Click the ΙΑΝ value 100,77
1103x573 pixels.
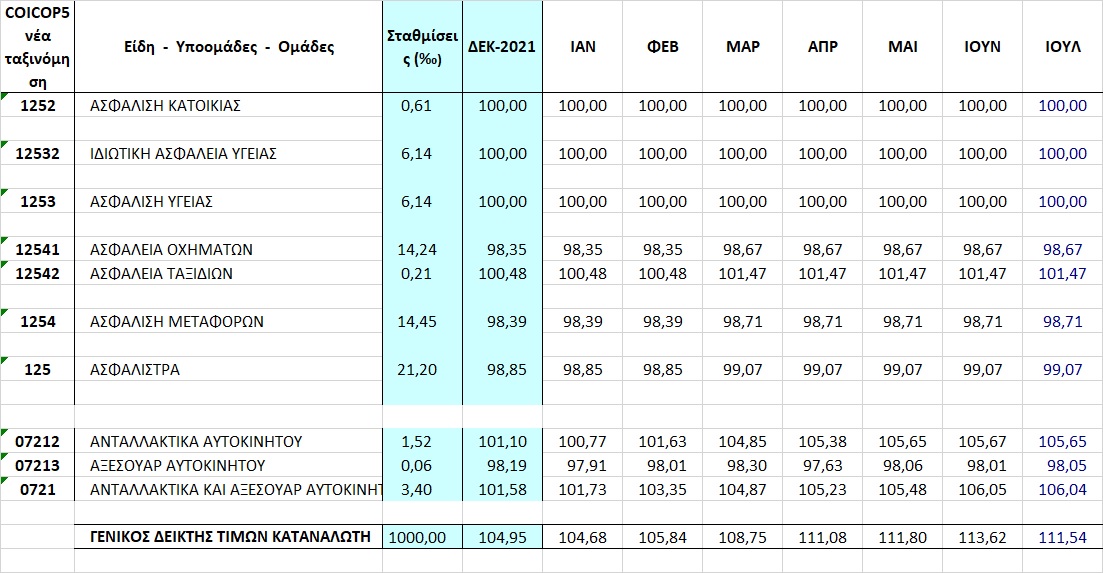tap(582, 442)
